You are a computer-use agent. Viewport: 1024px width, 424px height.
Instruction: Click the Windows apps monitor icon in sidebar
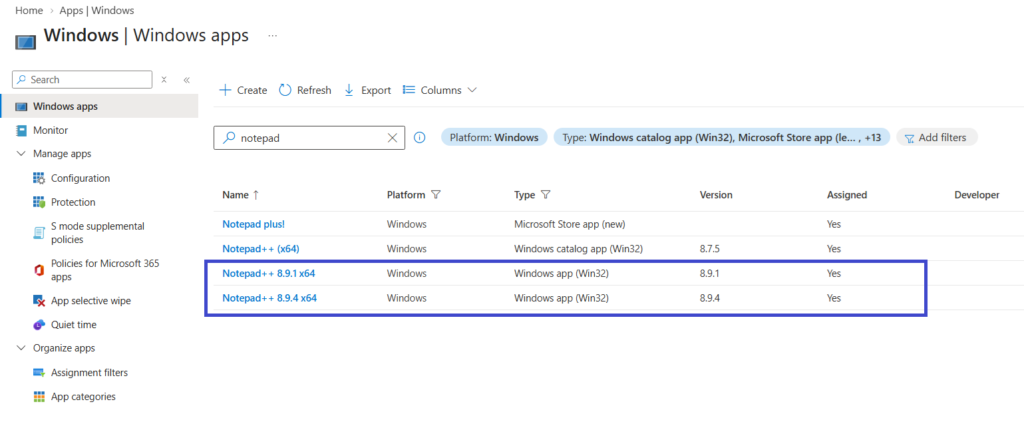pyautogui.click(x=22, y=106)
